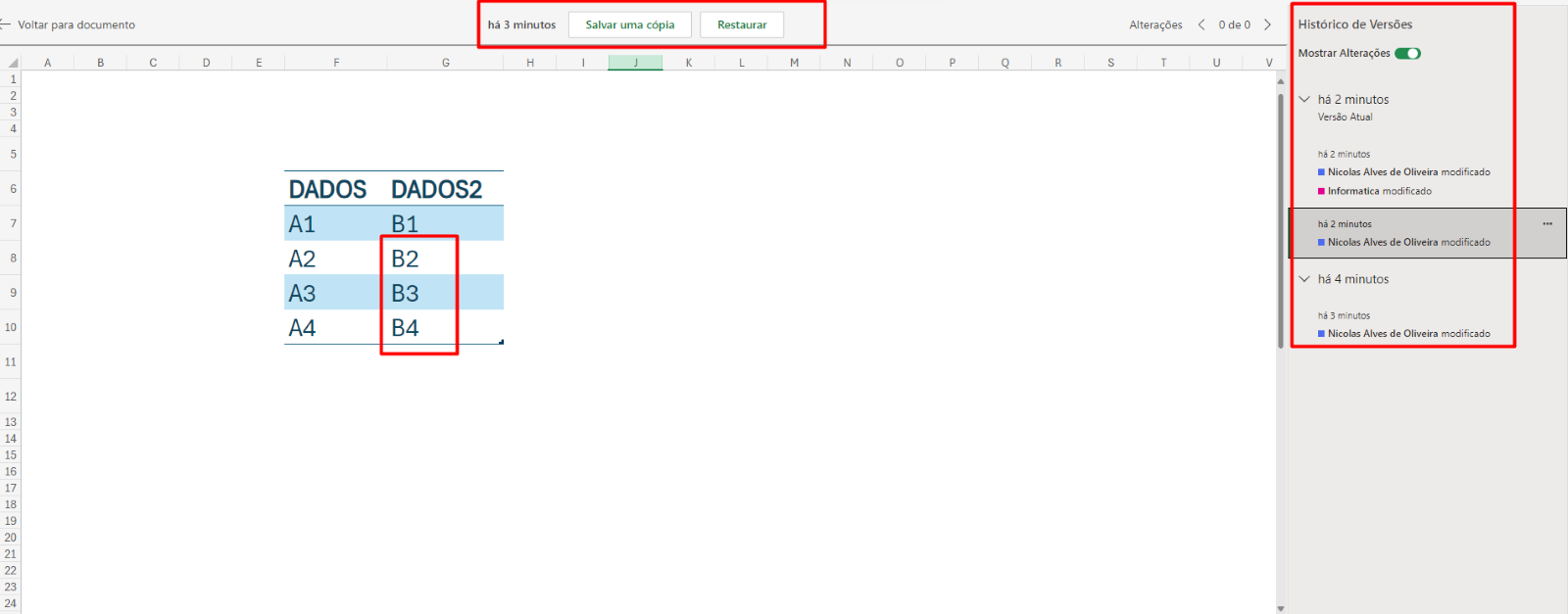
Task: Click the table resize handle below B4
Action: click(x=502, y=342)
